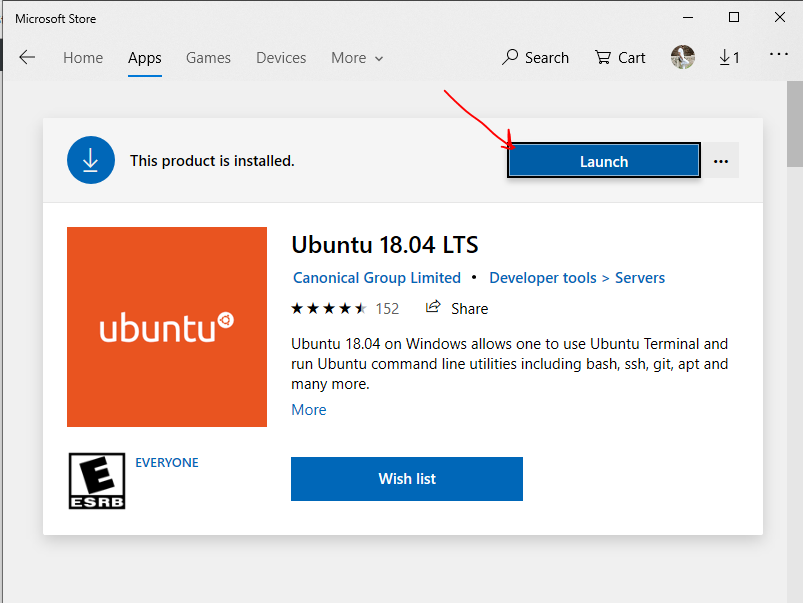Switch to the Games tab
Image resolution: width=803 pixels, height=603 pixels.
[208, 58]
